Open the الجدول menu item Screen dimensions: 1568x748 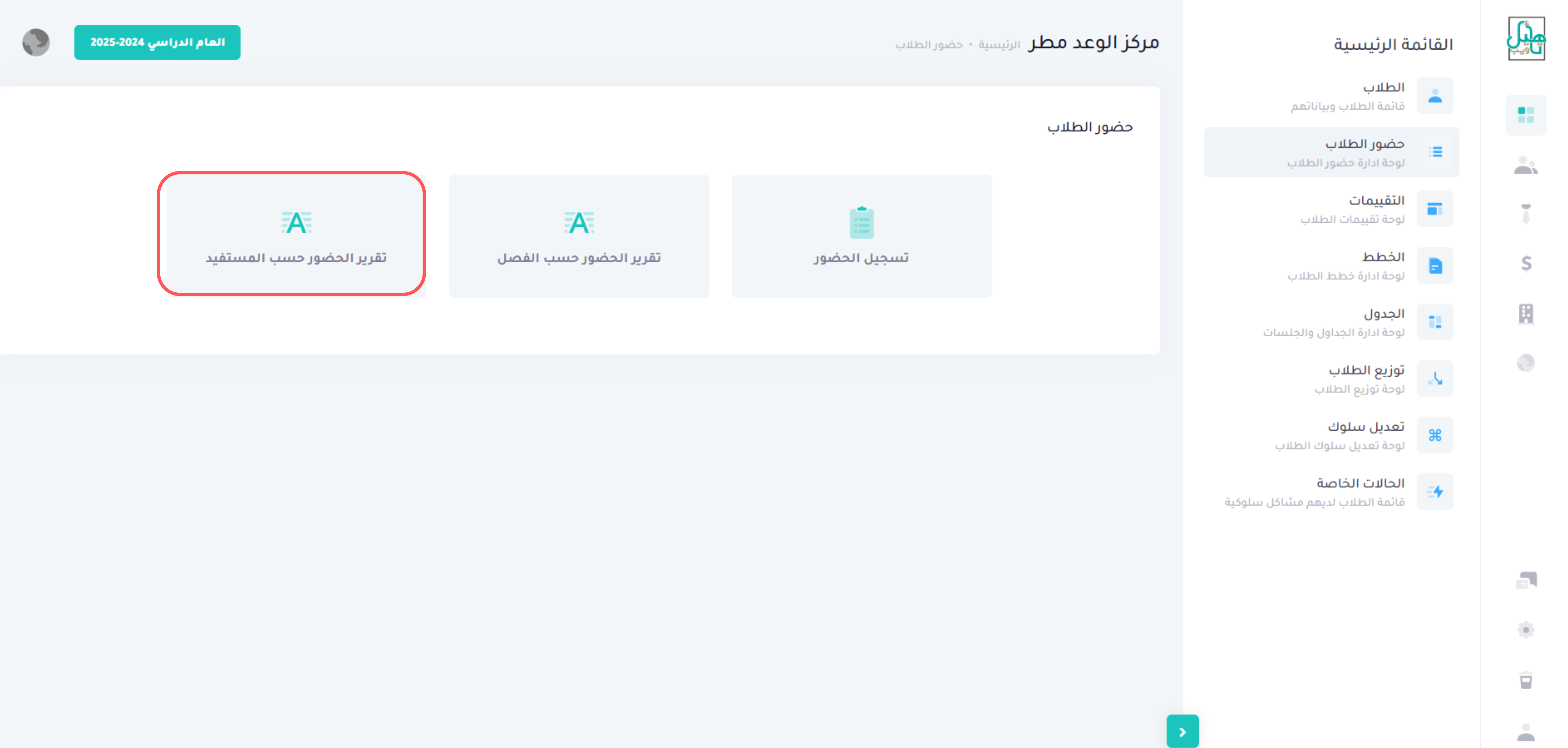tap(1331, 322)
